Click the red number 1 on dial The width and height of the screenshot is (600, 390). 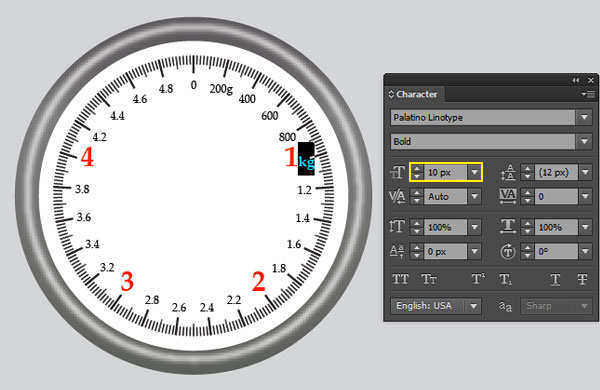[x=291, y=157]
